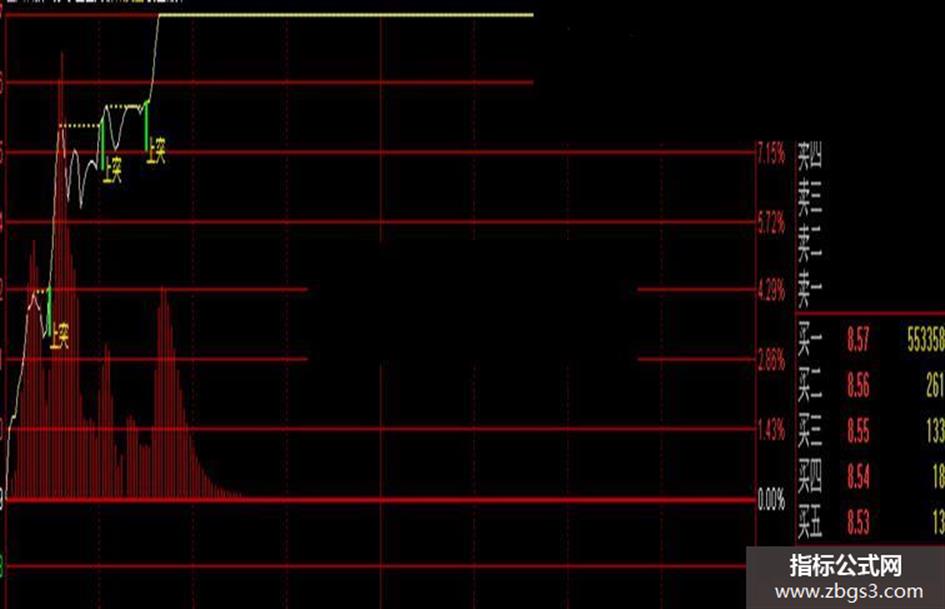Select the 买三 order book row label
Screen dimensions: 945x609
(809, 431)
